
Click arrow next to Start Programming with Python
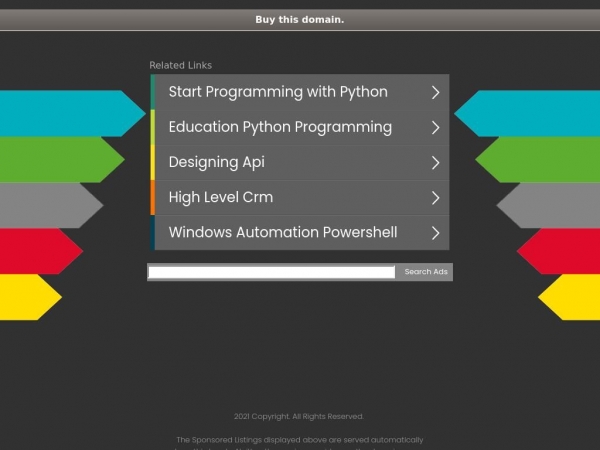coord(435,93)
